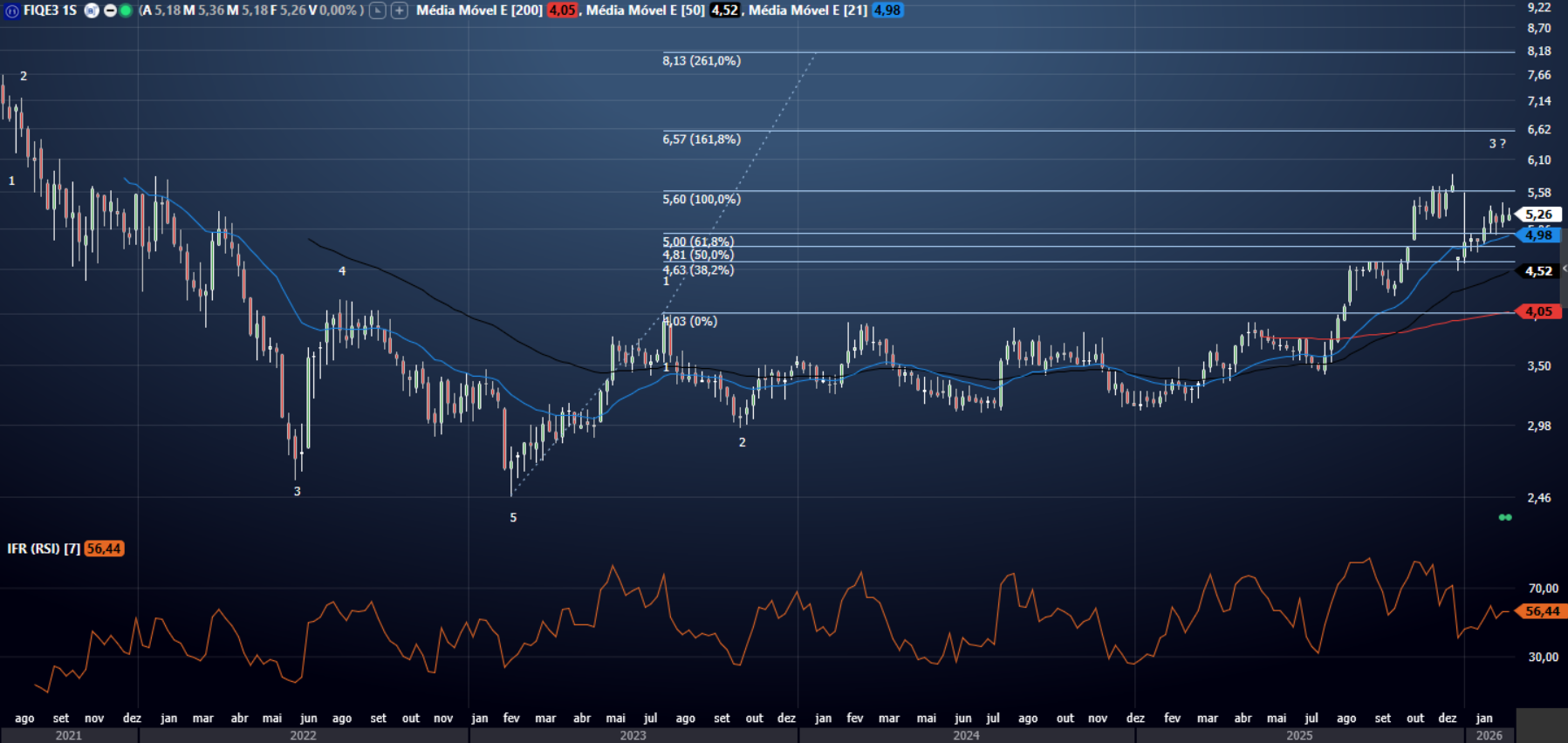Click the orange 56,44 RSI value badge

[x=104, y=549]
